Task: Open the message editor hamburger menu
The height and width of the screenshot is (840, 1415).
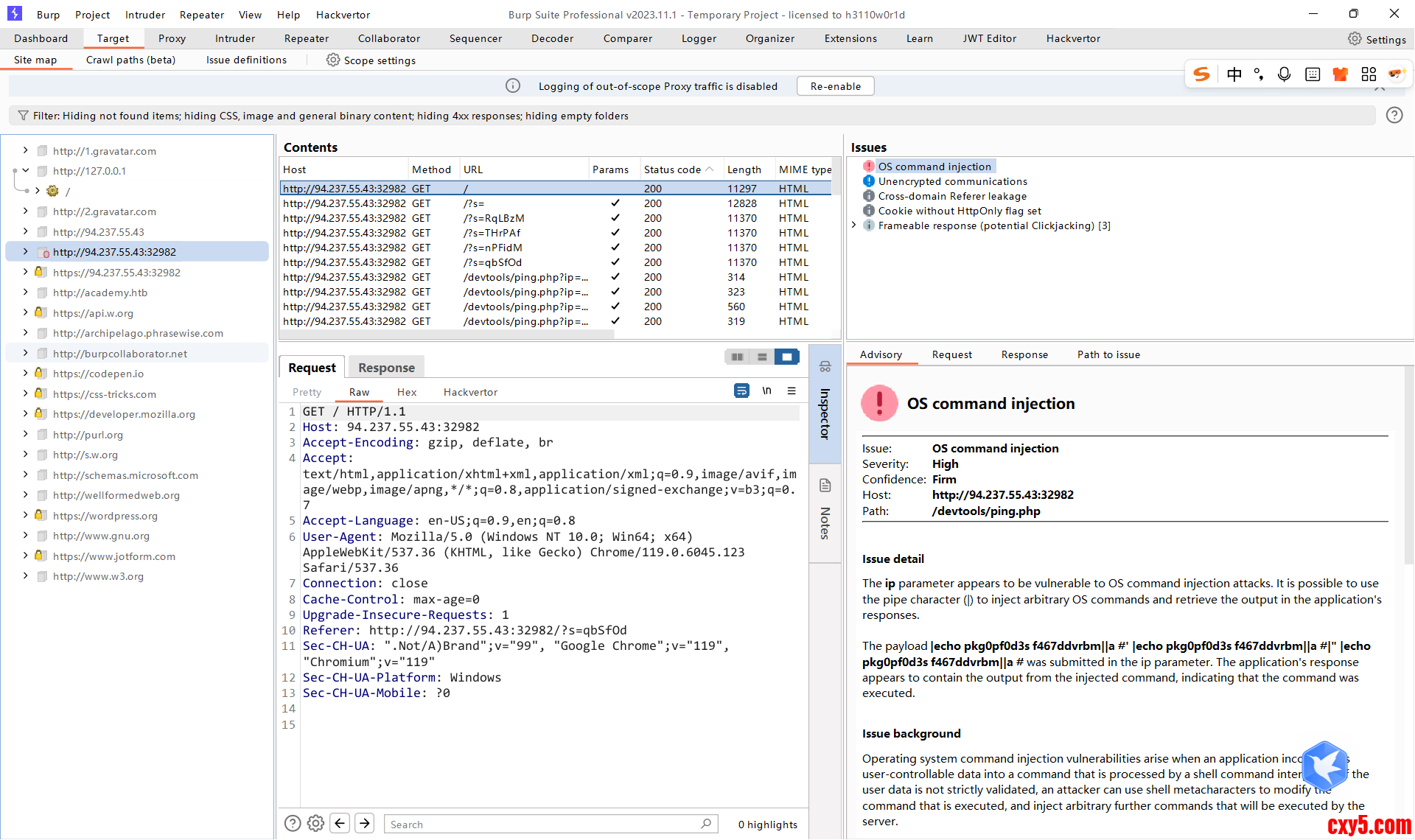Action: (x=792, y=391)
